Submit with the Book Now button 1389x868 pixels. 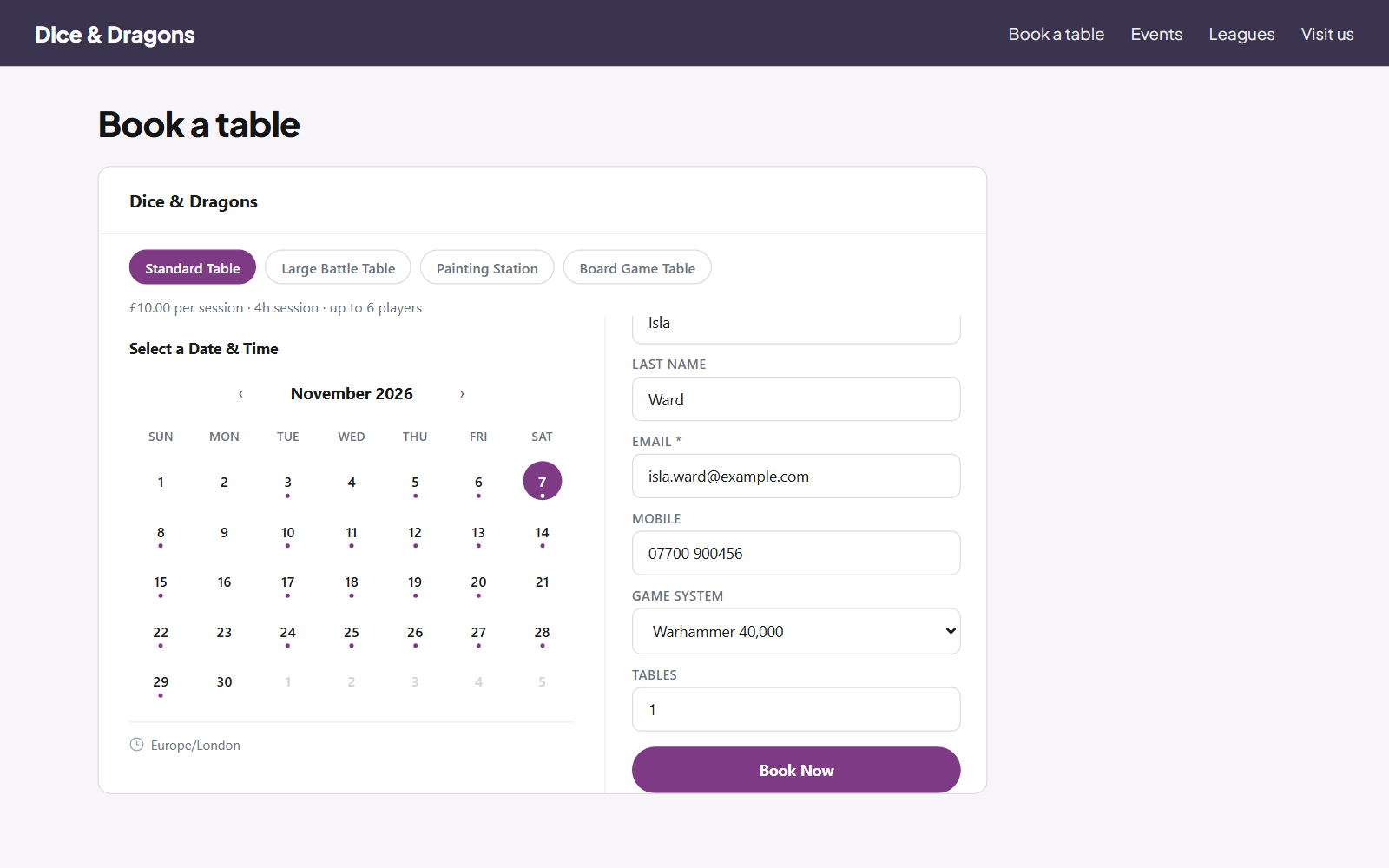[796, 770]
